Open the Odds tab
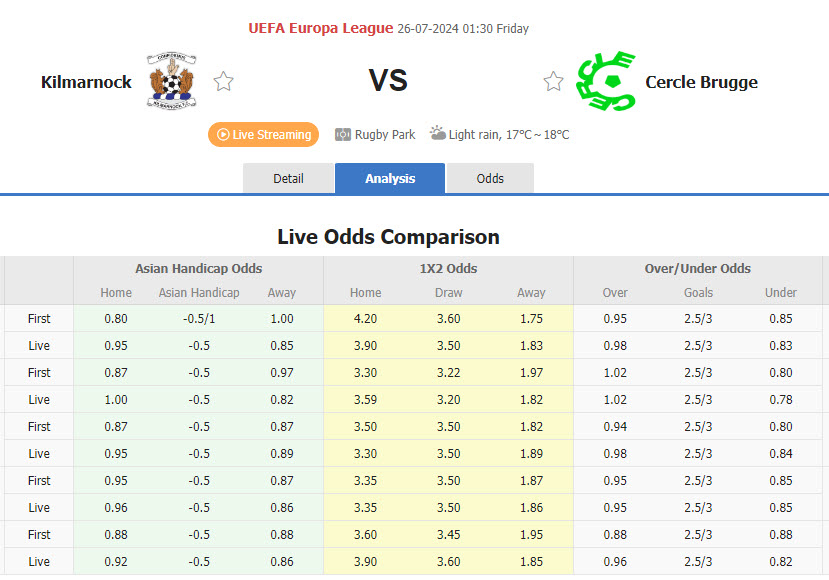The image size is (829, 580). click(489, 178)
